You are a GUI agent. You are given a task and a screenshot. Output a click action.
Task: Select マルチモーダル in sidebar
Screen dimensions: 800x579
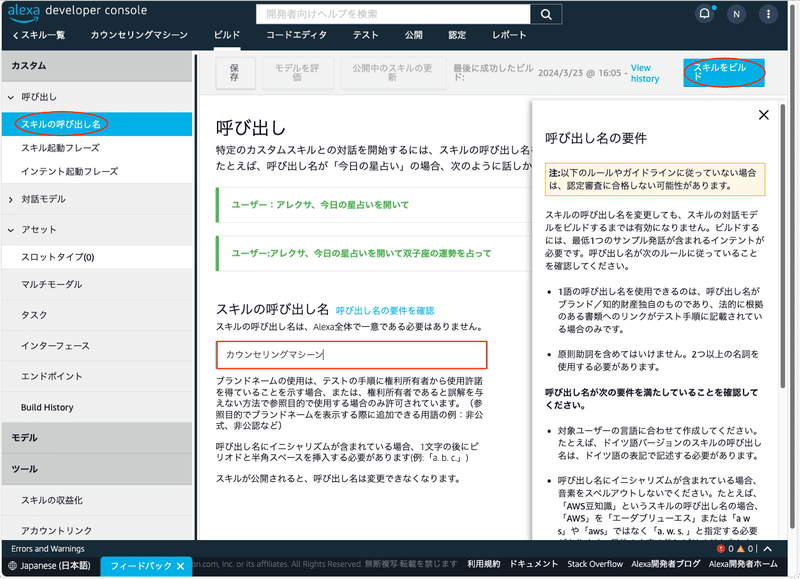click(x=97, y=284)
